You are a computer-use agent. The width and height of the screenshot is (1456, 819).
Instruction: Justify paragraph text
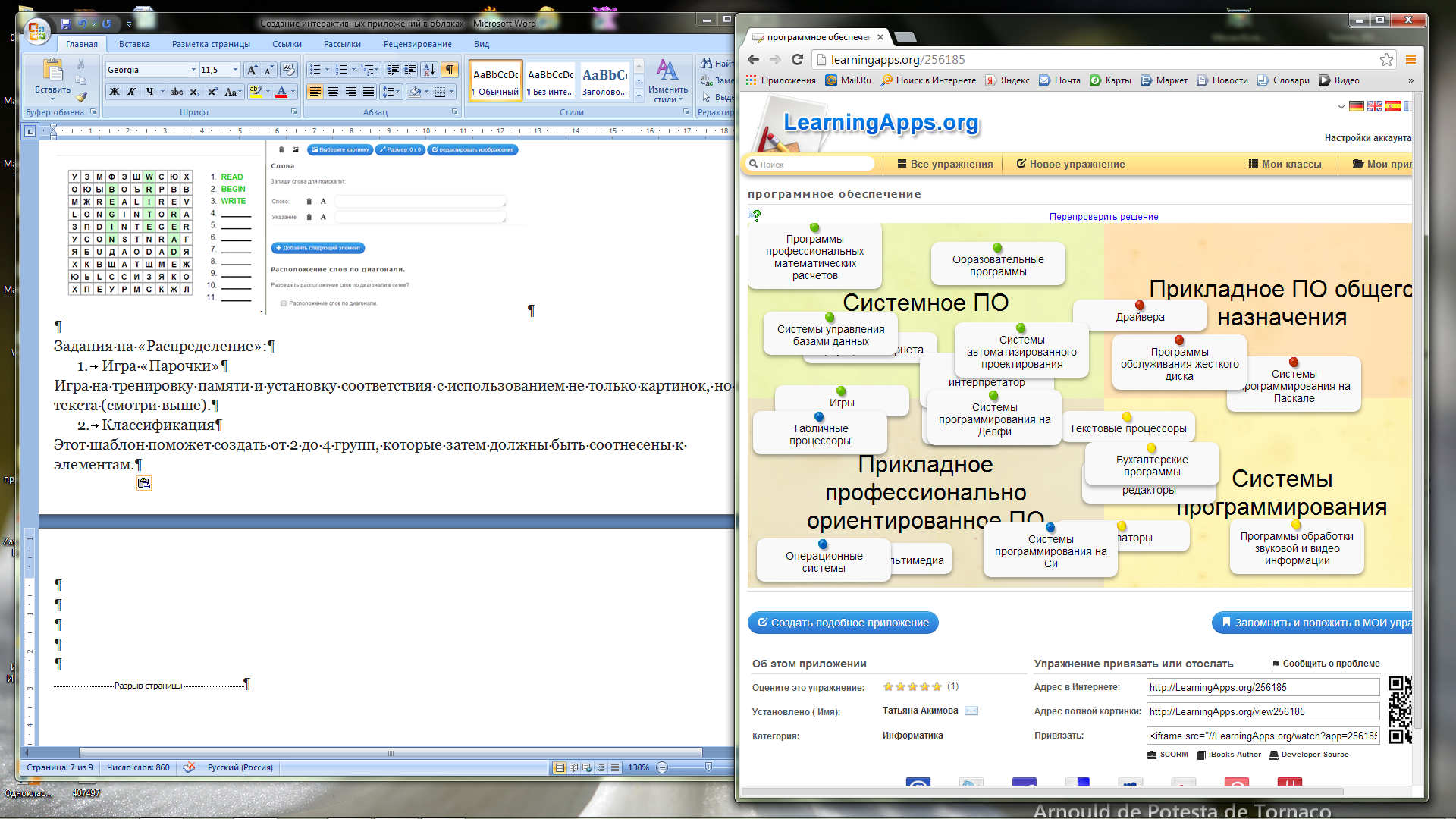coord(369,92)
